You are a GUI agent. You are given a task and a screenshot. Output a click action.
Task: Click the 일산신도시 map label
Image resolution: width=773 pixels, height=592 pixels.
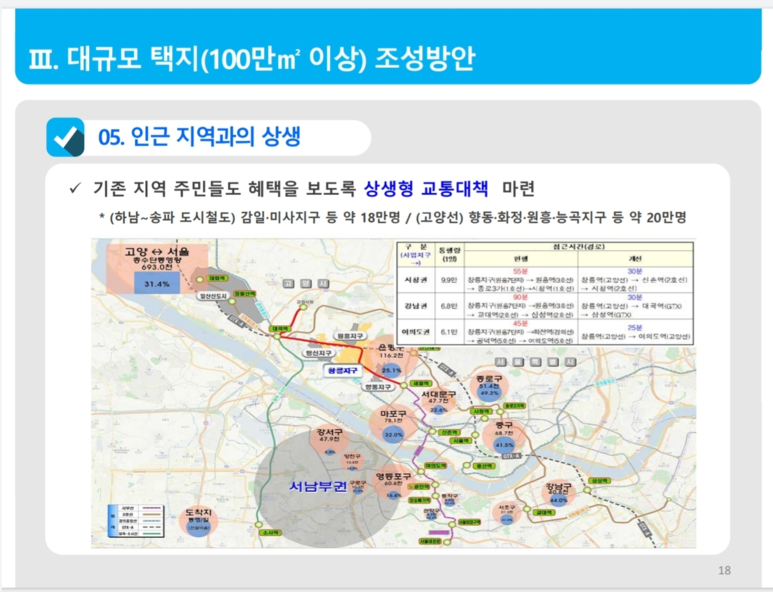(x=213, y=296)
